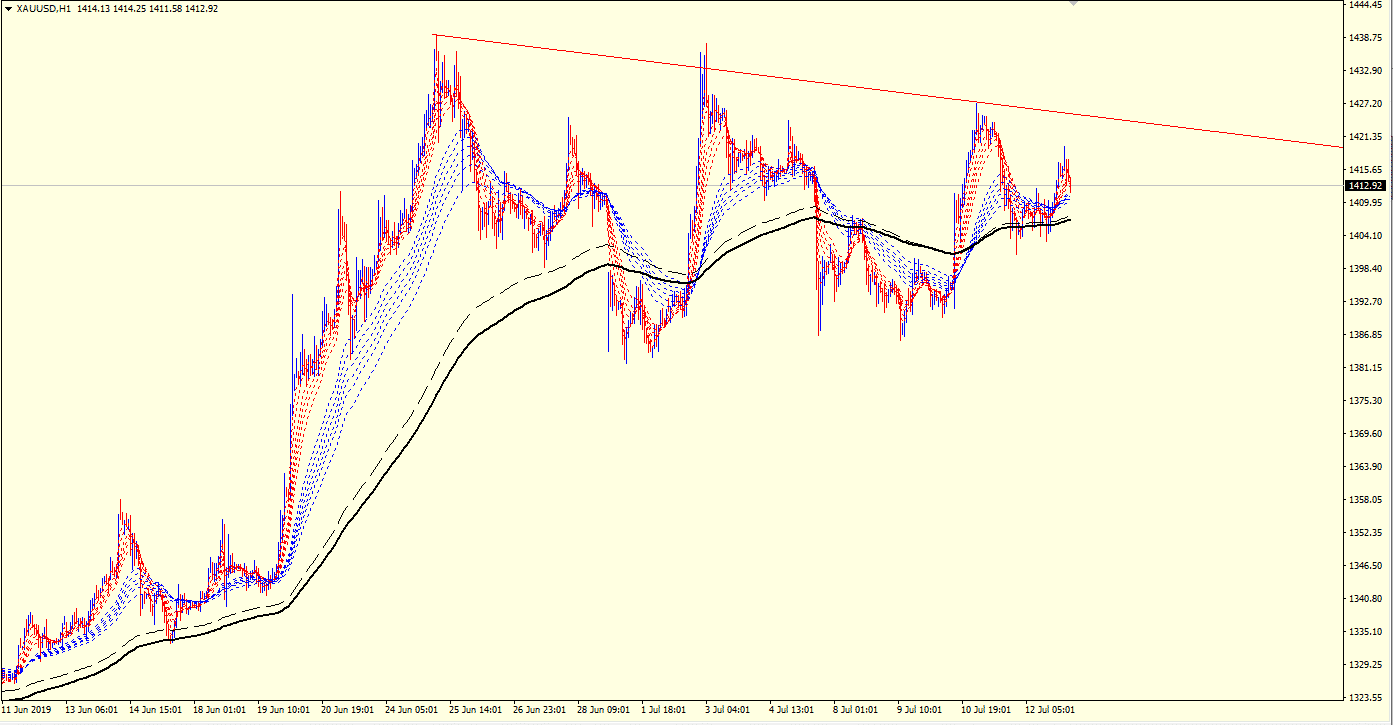Viewport: 1393px width, 725px height.
Task: Click the 1323.55 price axis label
Action: 1365,698
